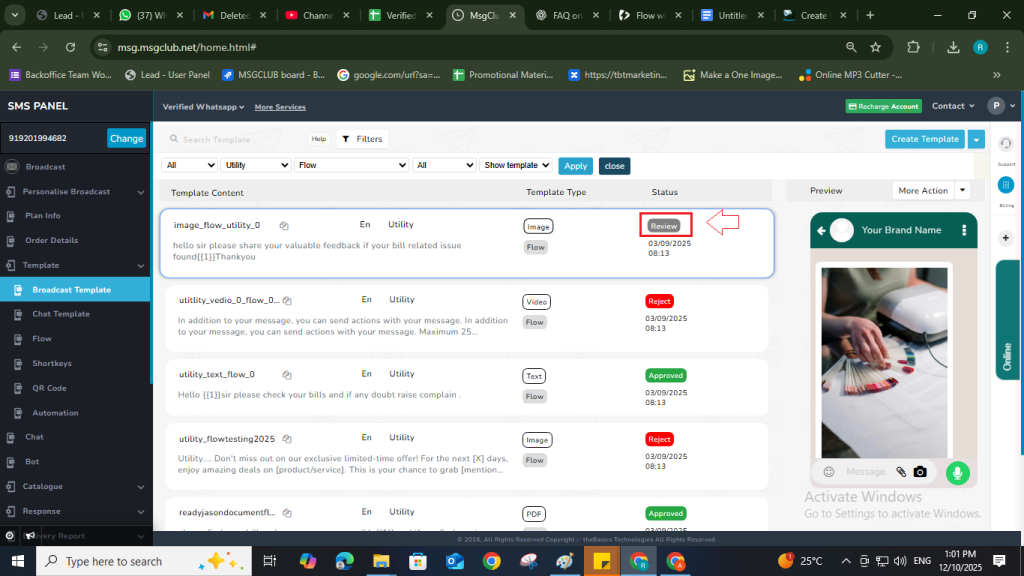Open Chat Template in the sidebar
Screen dimensions: 1024x576
click(x=60, y=314)
